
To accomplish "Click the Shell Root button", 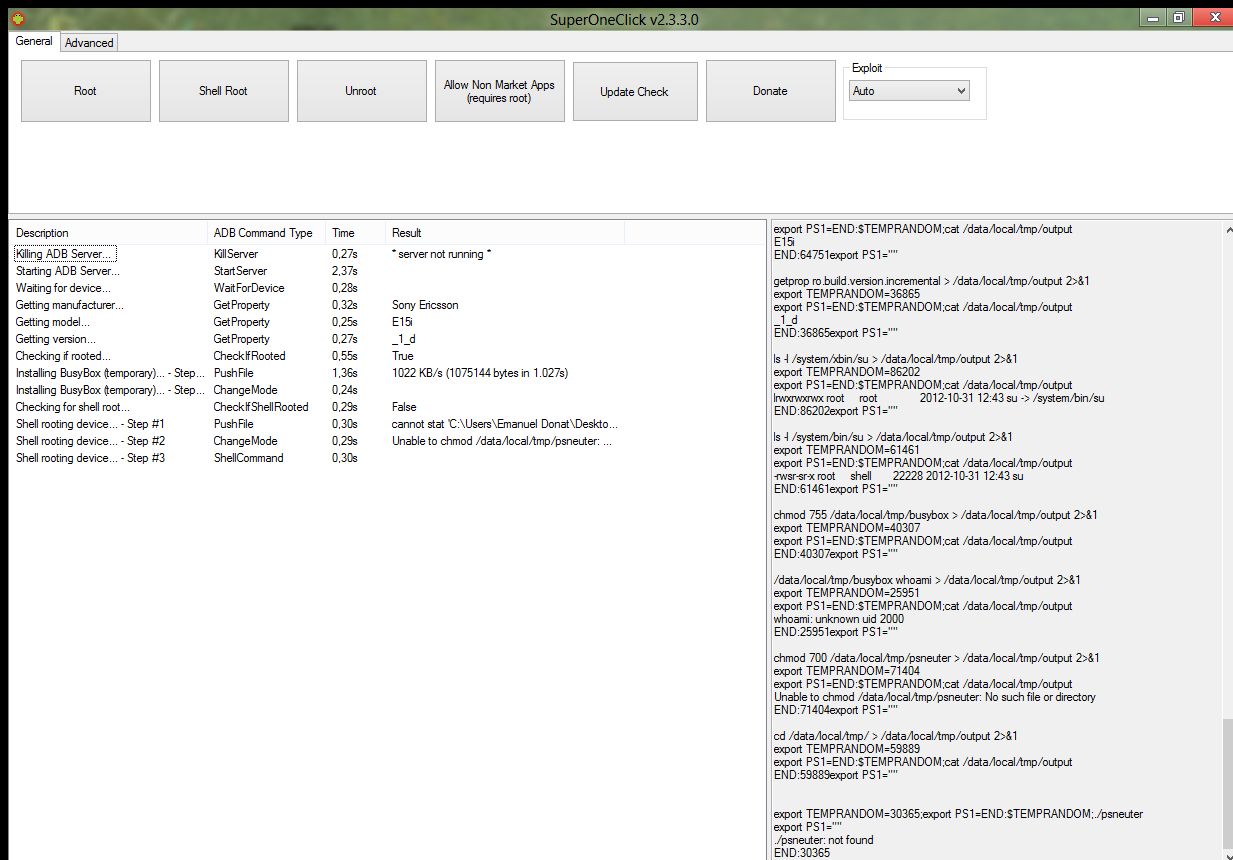I will tap(223, 91).
